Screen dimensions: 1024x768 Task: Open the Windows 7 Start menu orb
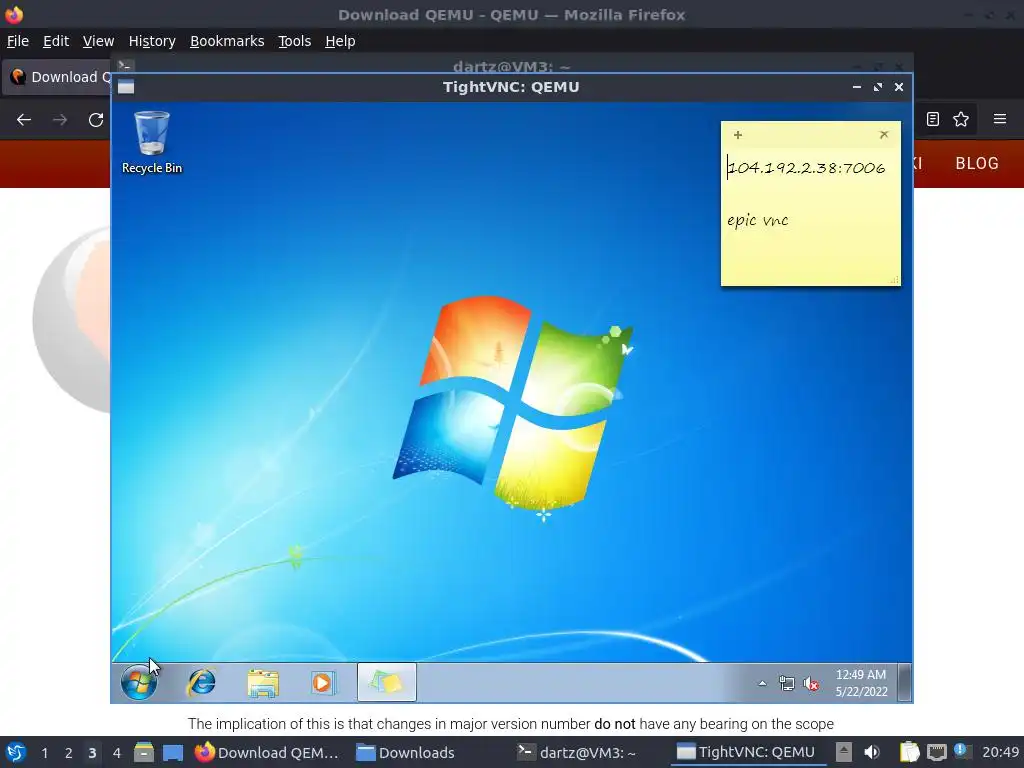(x=138, y=682)
